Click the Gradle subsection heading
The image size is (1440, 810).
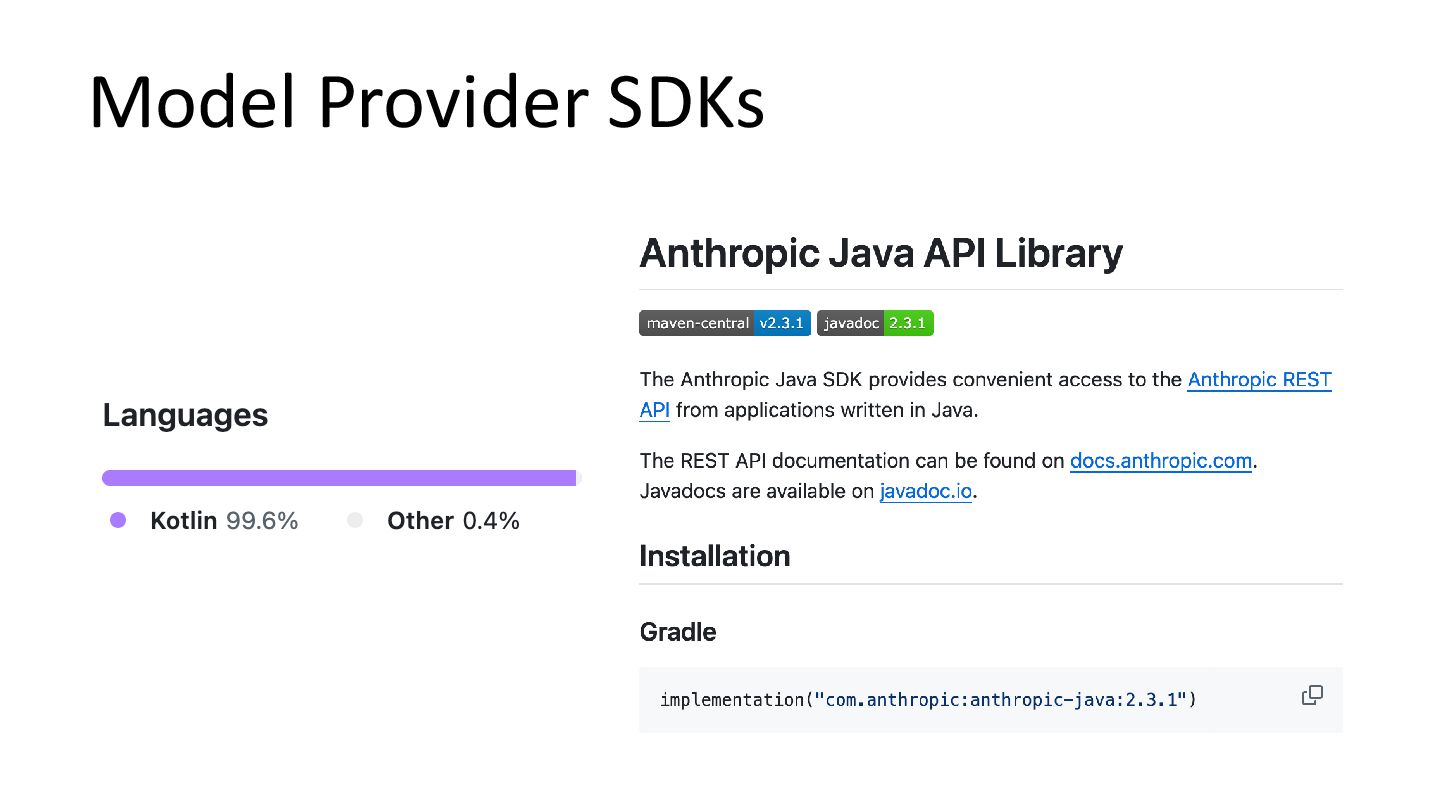click(x=677, y=632)
